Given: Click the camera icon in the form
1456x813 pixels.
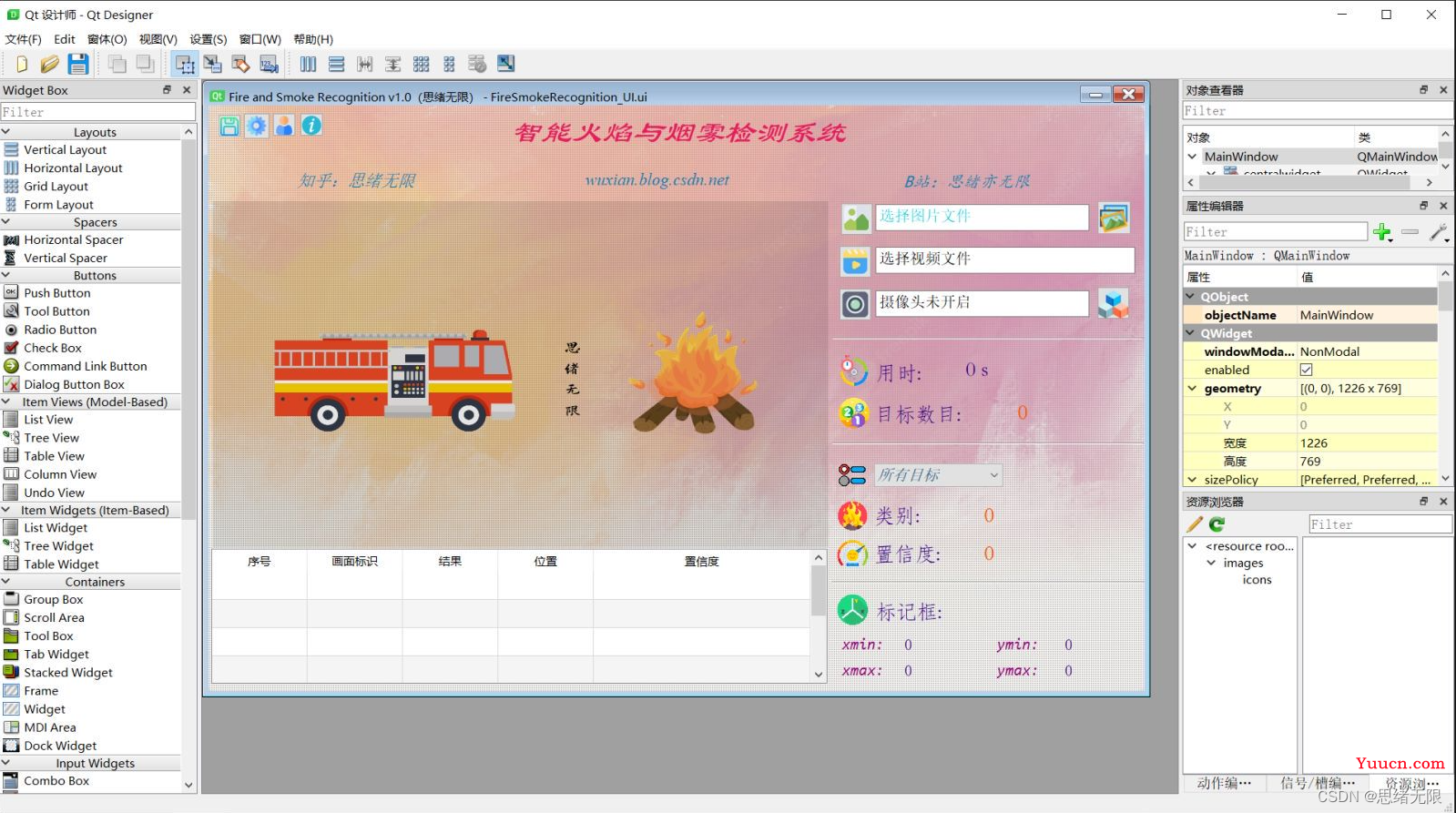Looking at the screenshot, I should pyautogui.click(x=855, y=304).
